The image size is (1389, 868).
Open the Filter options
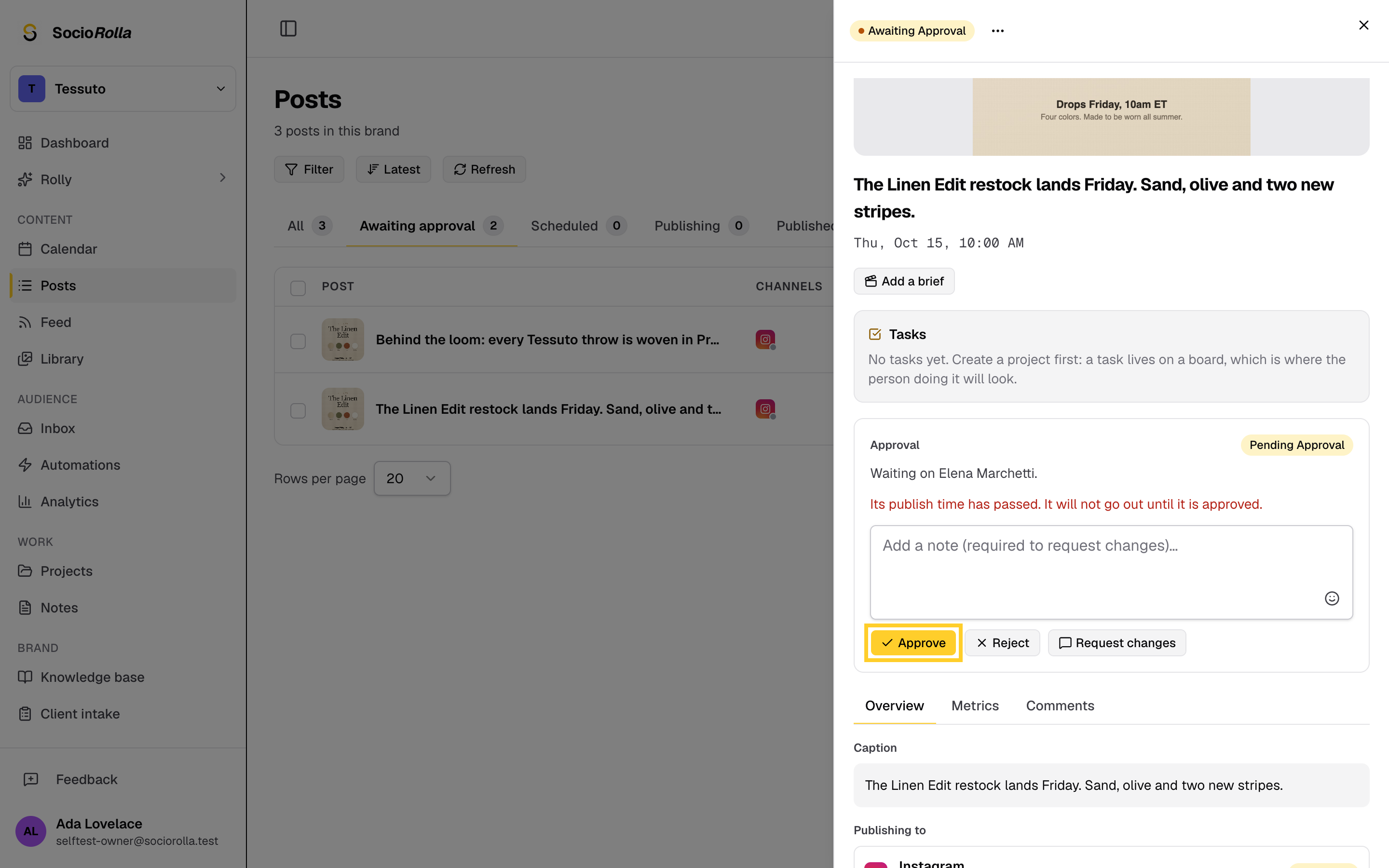309,169
